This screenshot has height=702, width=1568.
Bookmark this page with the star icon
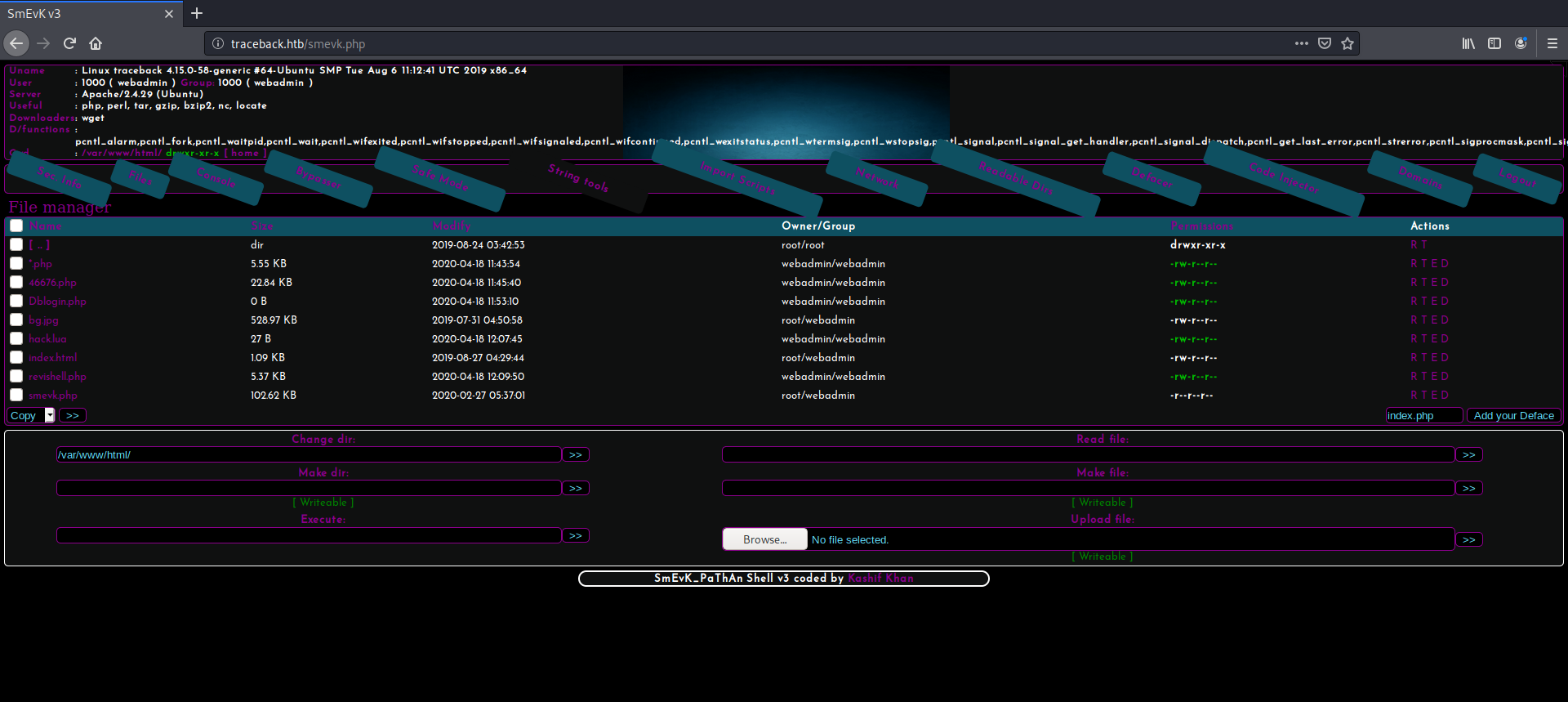(x=1347, y=43)
